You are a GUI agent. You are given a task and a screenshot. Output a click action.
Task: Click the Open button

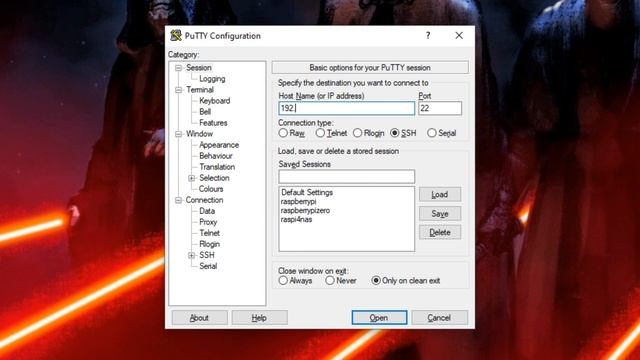tap(379, 318)
